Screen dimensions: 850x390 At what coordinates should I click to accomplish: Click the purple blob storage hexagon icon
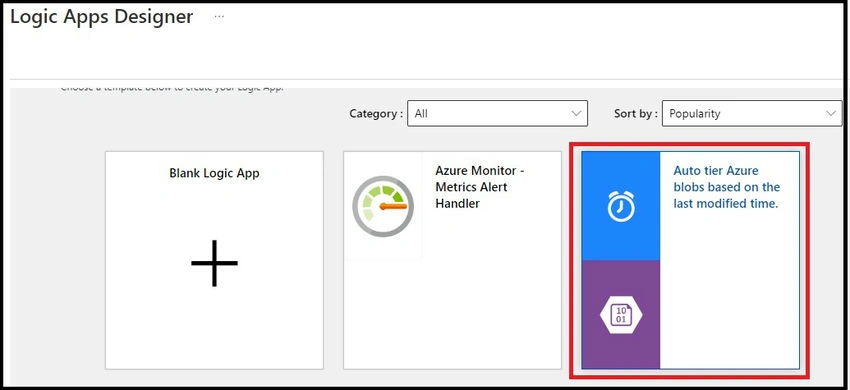click(x=621, y=315)
